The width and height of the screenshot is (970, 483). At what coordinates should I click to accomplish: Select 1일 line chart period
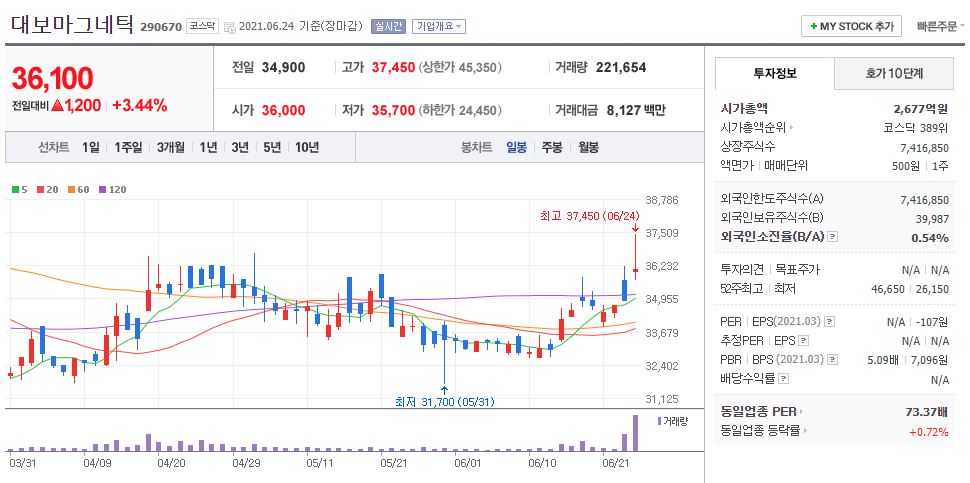click(x=90, y=148)
